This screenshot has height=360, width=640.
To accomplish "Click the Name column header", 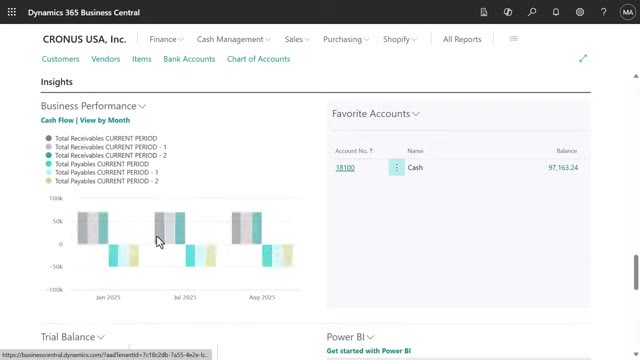I will tap(415, 151).
